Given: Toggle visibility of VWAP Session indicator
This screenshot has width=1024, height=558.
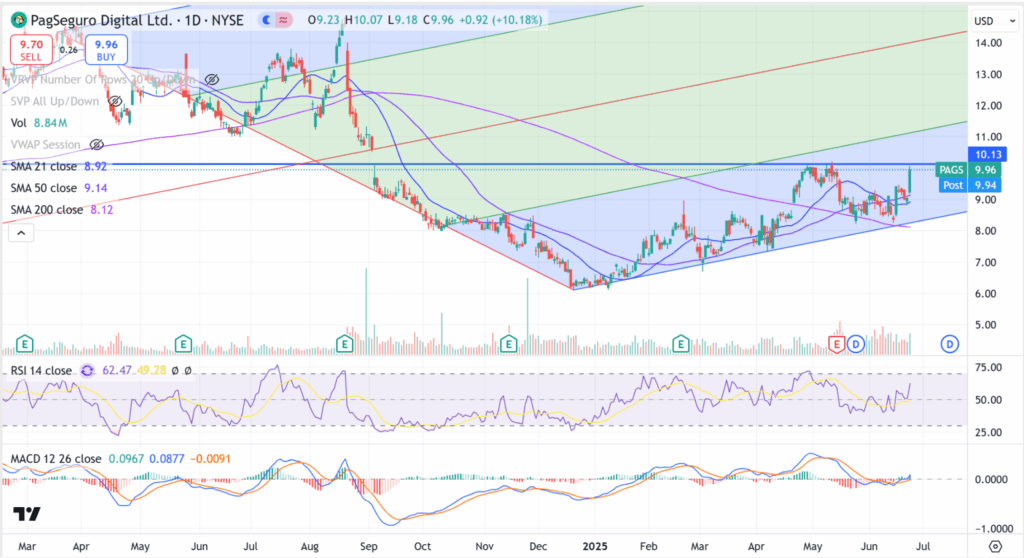Looking at the screenshot, I should (97, 144).
